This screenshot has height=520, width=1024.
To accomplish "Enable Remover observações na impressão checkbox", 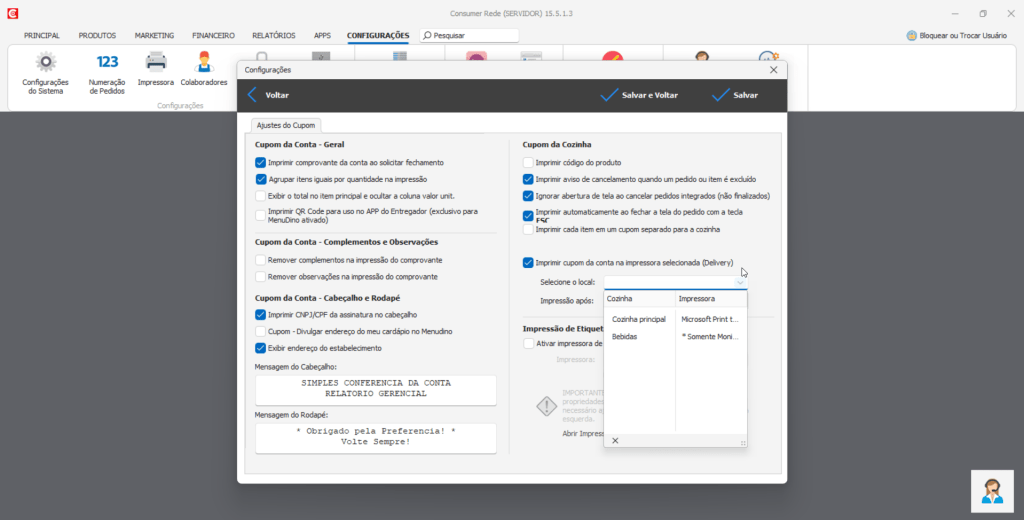I will point(261,276).
